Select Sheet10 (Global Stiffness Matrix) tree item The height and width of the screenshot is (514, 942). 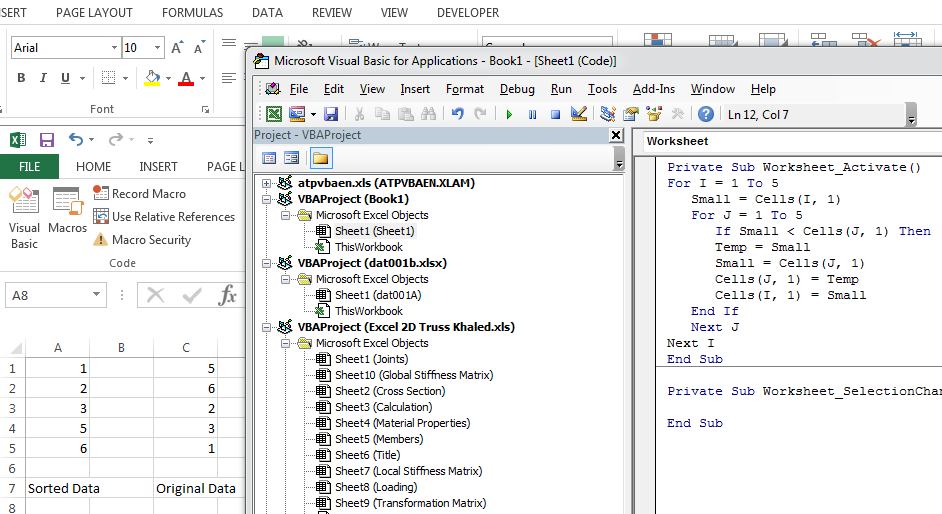tap(414, 375)
